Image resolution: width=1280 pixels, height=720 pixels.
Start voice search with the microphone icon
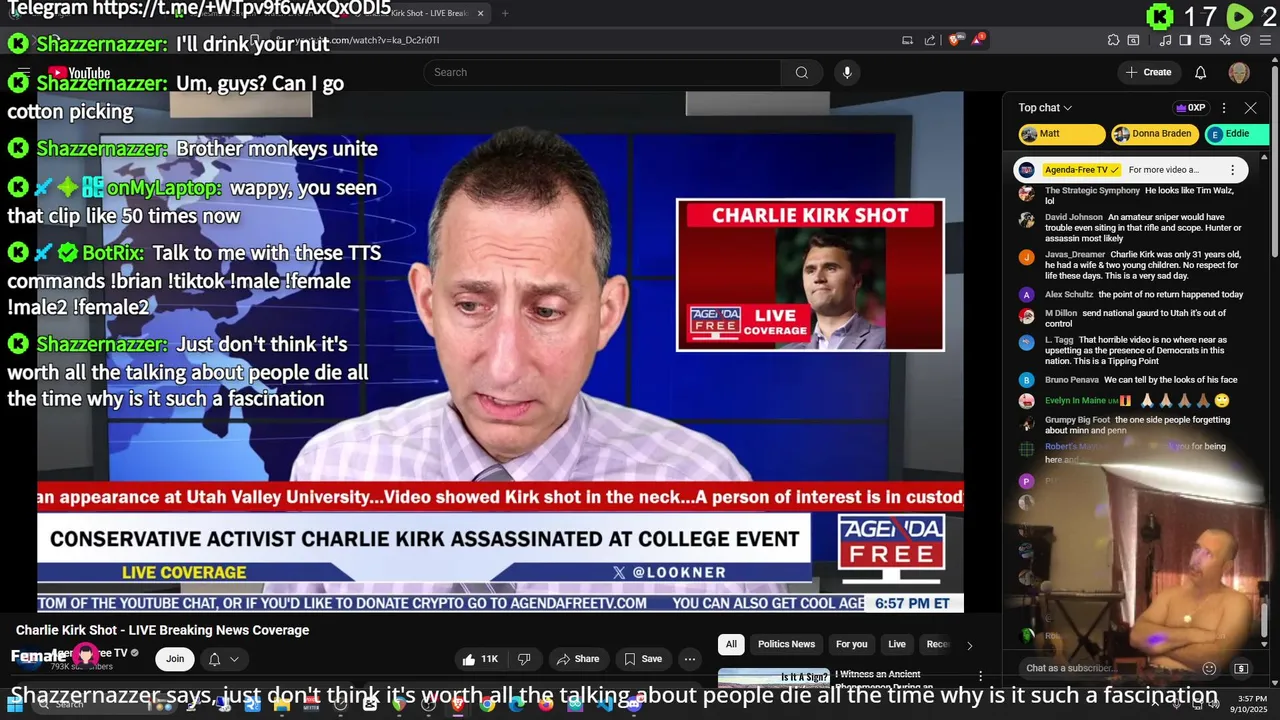click(847, 72)
